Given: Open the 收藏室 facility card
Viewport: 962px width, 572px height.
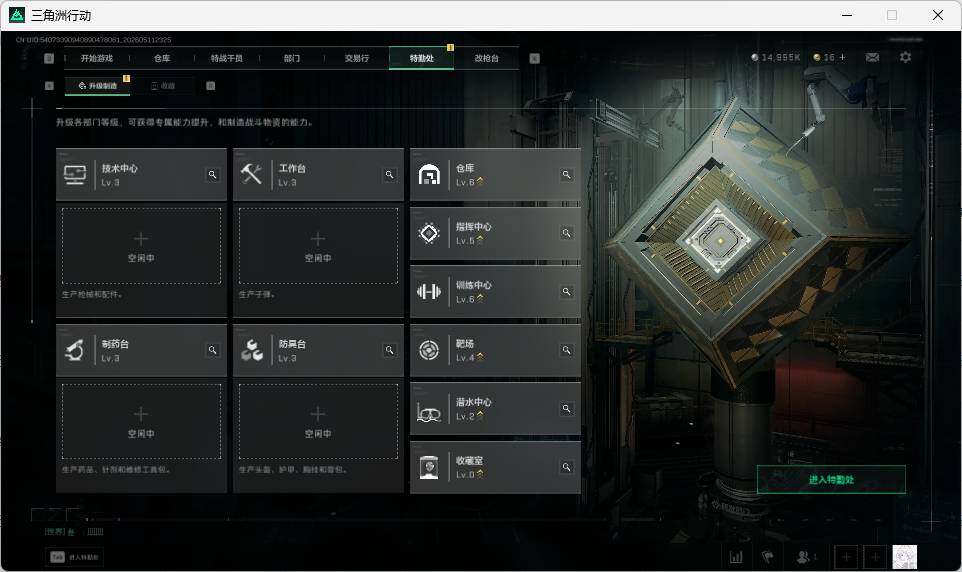Looking at the screenshot, I should point(495,467).
